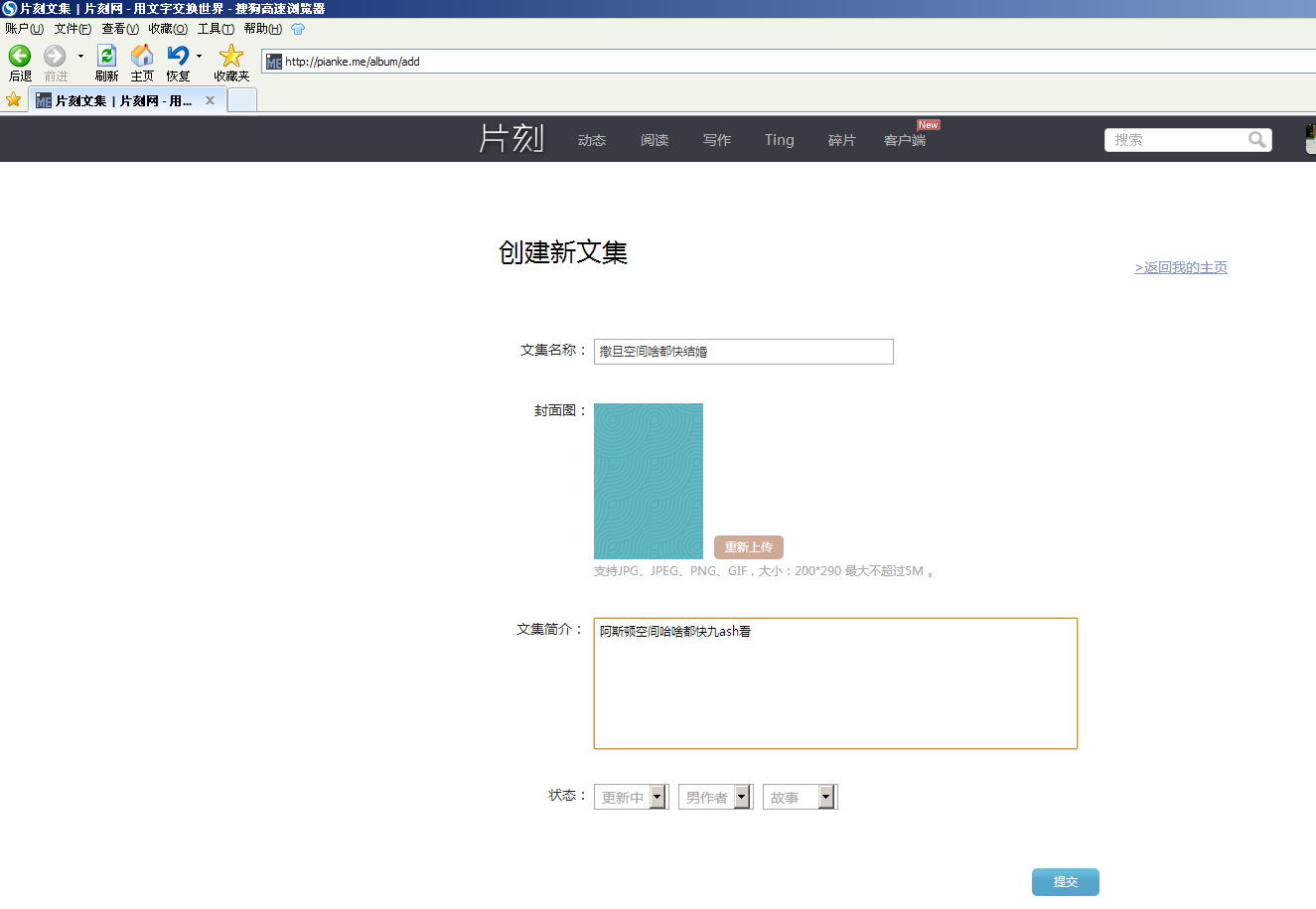The width and height of the screenshot is (1316, 909).
Task: Click the Refresh page icon
Action: coord(106,56)
